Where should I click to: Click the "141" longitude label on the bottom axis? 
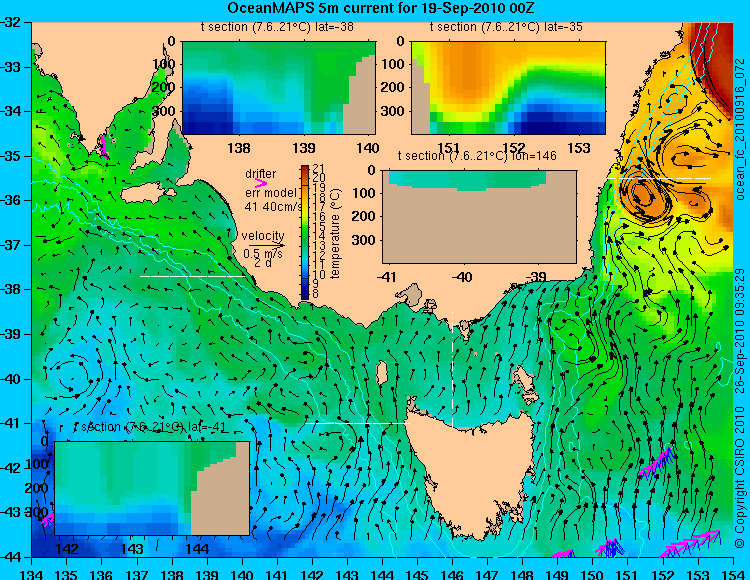[x=277, y=574]
